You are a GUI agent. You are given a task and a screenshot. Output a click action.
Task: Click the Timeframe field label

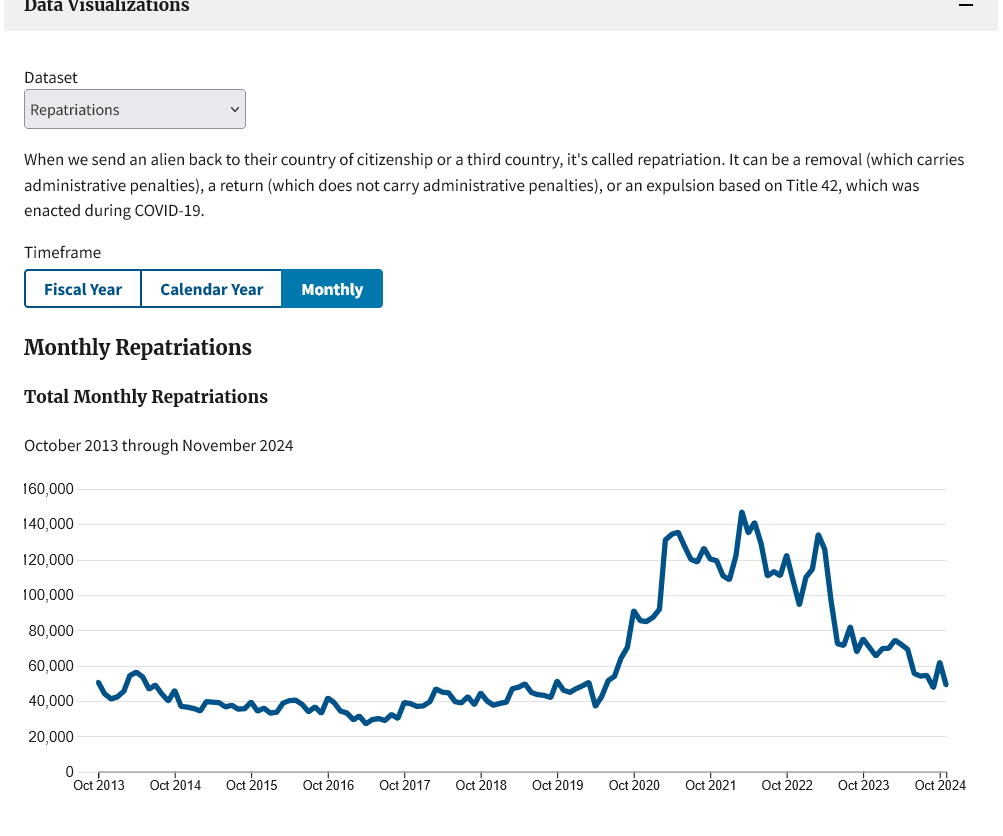(63, 253)
